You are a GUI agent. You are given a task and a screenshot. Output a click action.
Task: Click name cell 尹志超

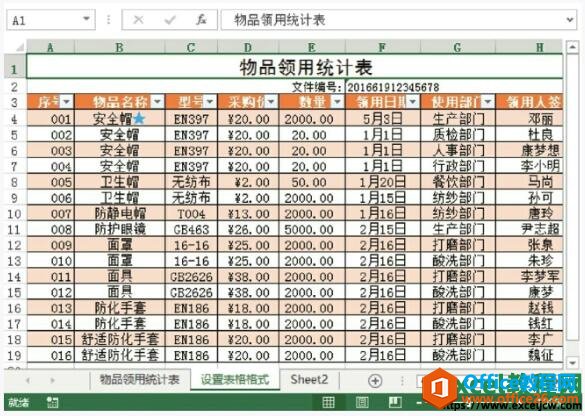pyautogui.click(x=529, y=229)
